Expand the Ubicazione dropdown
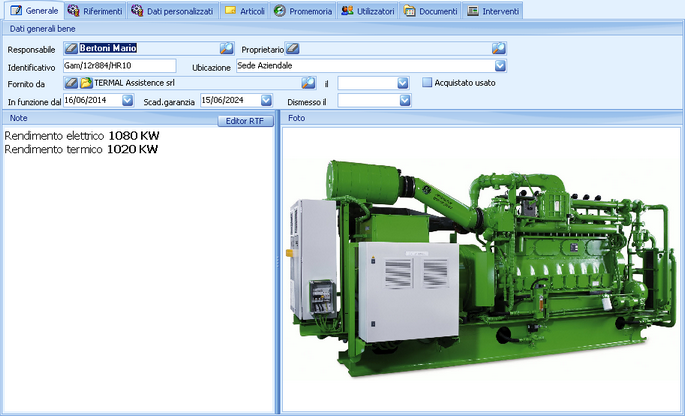Viewport: 685px width, 416px height. 500,66
